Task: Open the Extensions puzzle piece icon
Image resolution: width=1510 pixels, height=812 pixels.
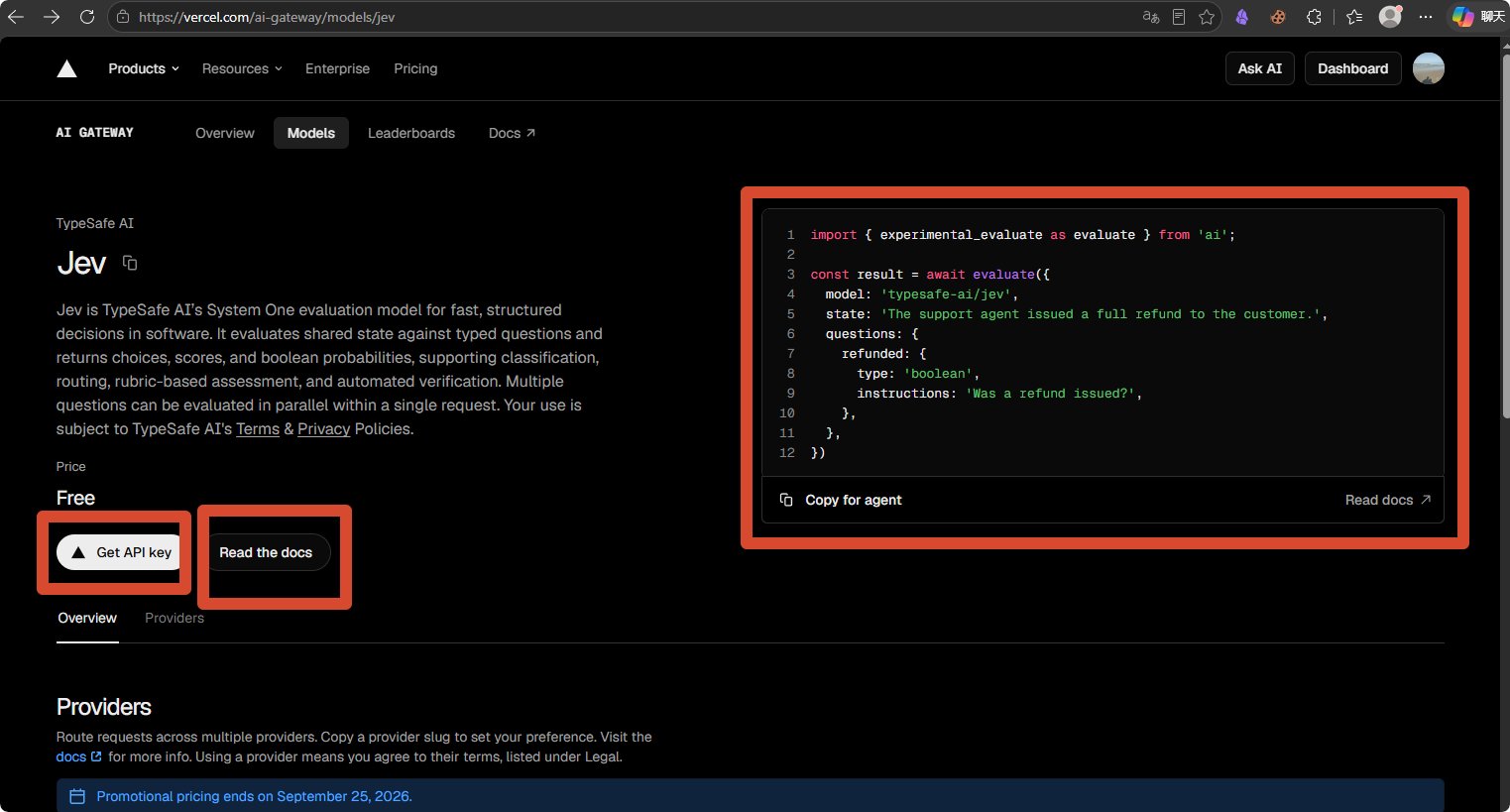Action: point(1314,17)
